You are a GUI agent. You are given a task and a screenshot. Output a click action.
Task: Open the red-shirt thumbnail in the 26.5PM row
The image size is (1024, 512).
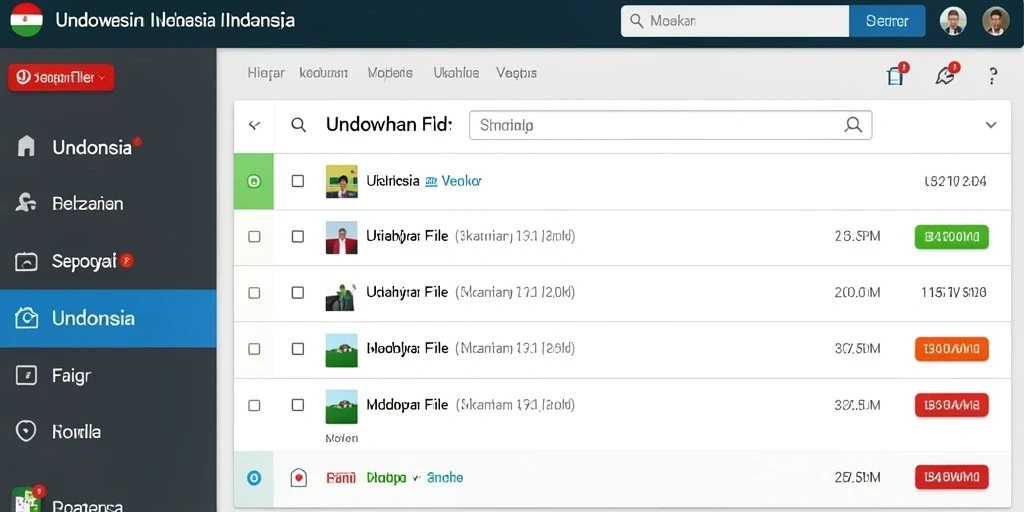pos(342,237)
